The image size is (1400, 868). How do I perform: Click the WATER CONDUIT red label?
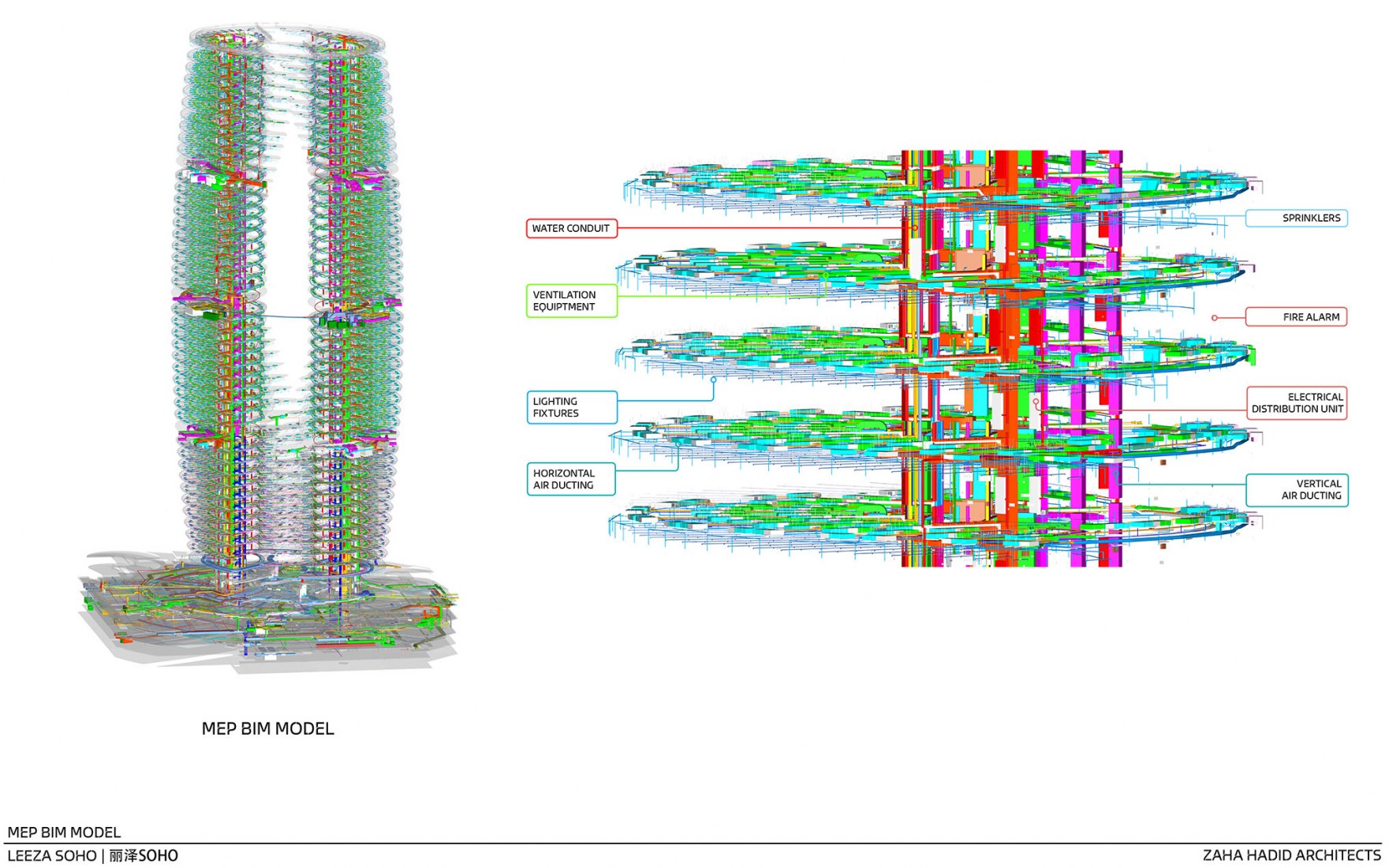571,229
